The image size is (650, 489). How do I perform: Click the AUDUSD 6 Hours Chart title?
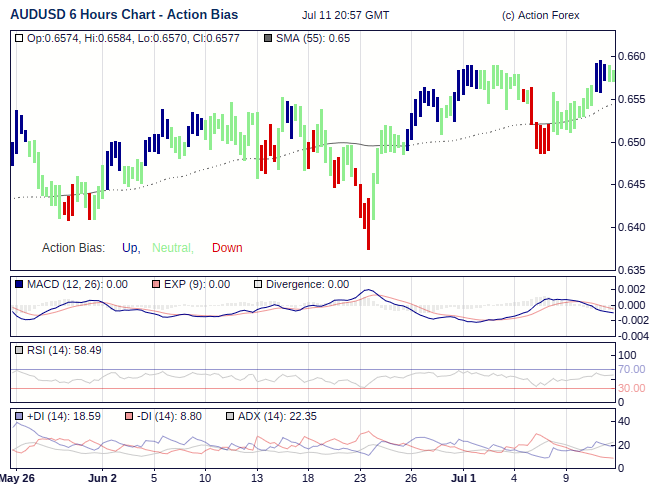coord(124,15)
